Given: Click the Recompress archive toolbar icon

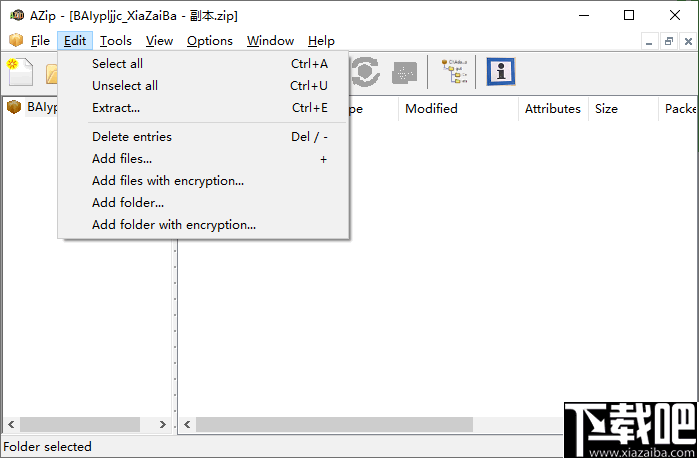Looking at the screenshot, I should click(404, 72).
